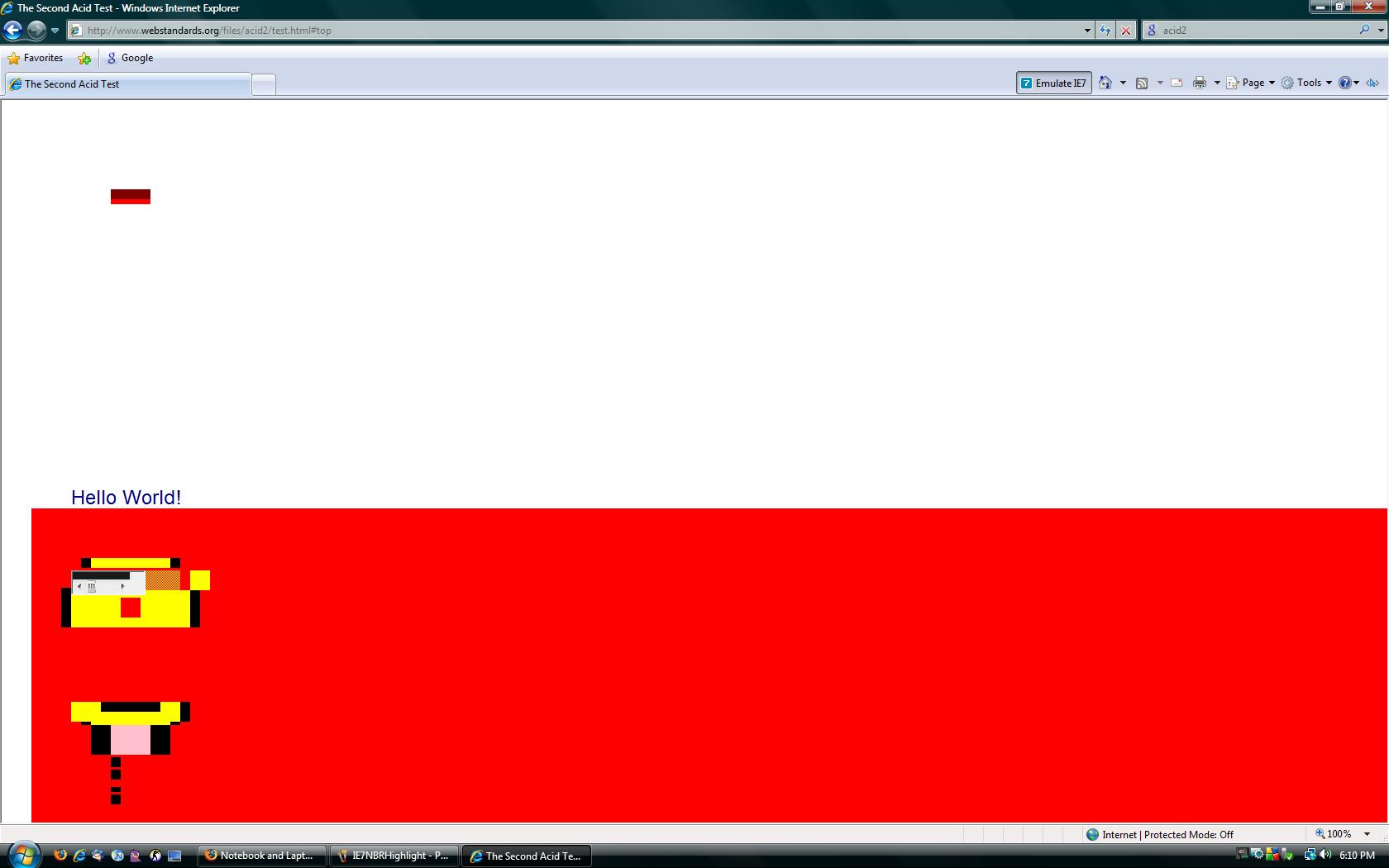Click the browser Back arrow button

(12, 31)
